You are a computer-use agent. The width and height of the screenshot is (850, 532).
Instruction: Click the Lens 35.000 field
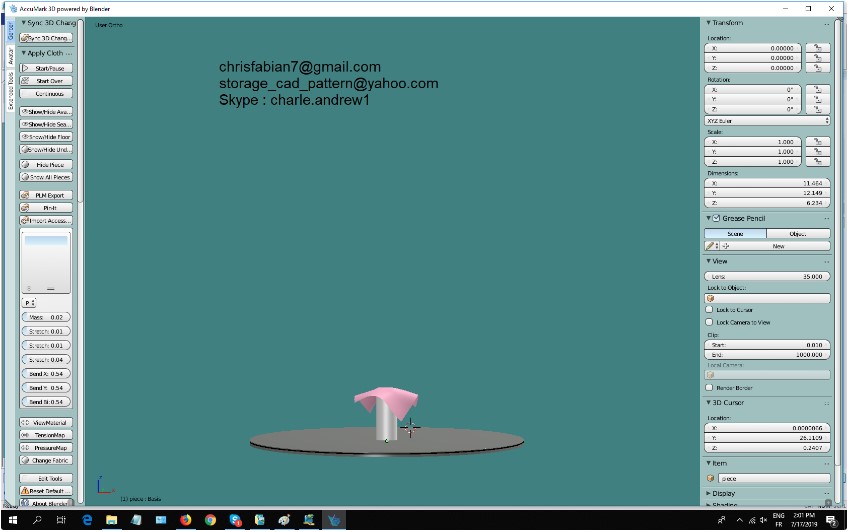point(767,277)
